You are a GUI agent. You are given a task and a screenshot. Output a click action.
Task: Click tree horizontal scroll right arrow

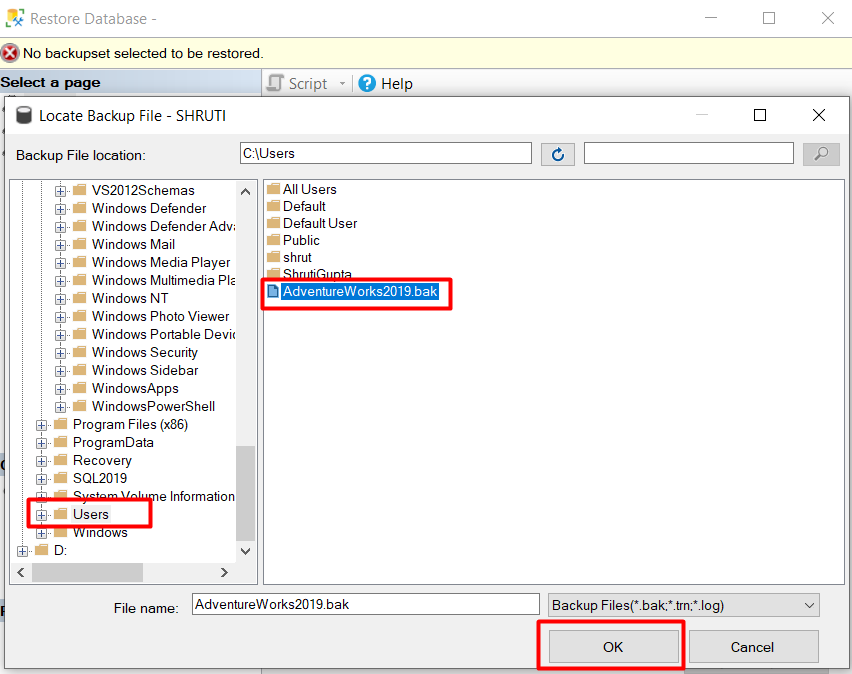point(224,572)
